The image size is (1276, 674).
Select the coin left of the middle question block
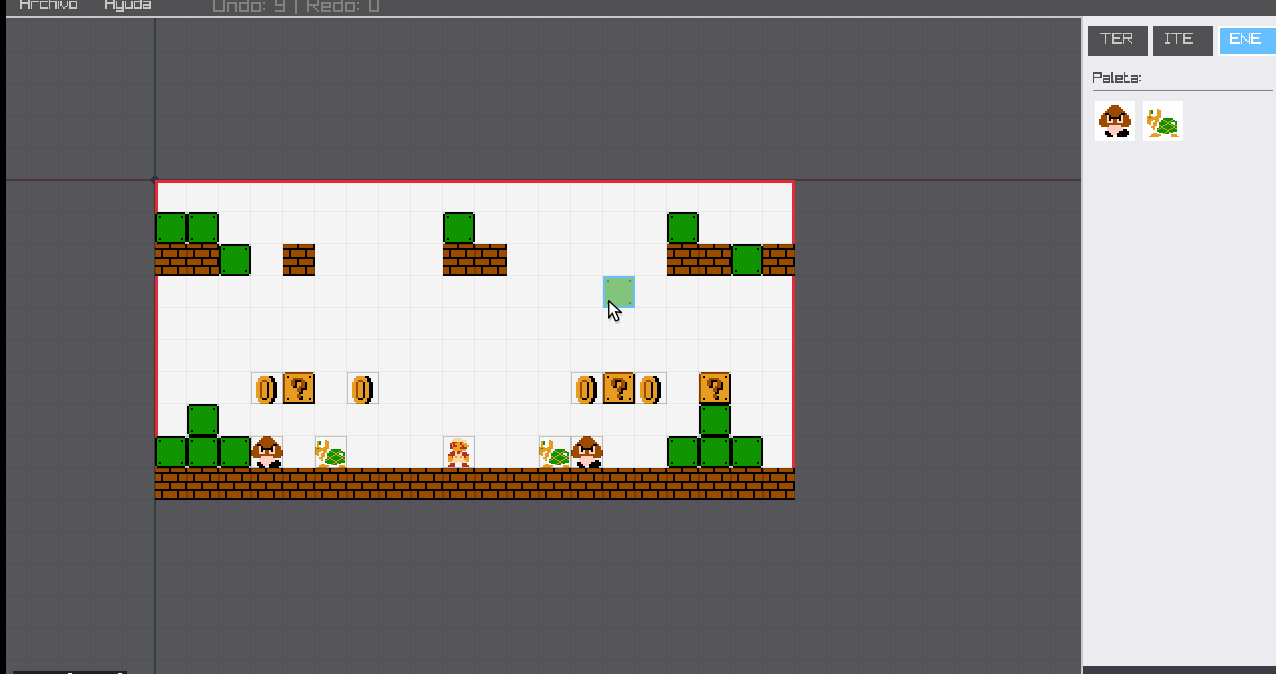(587, 388)
